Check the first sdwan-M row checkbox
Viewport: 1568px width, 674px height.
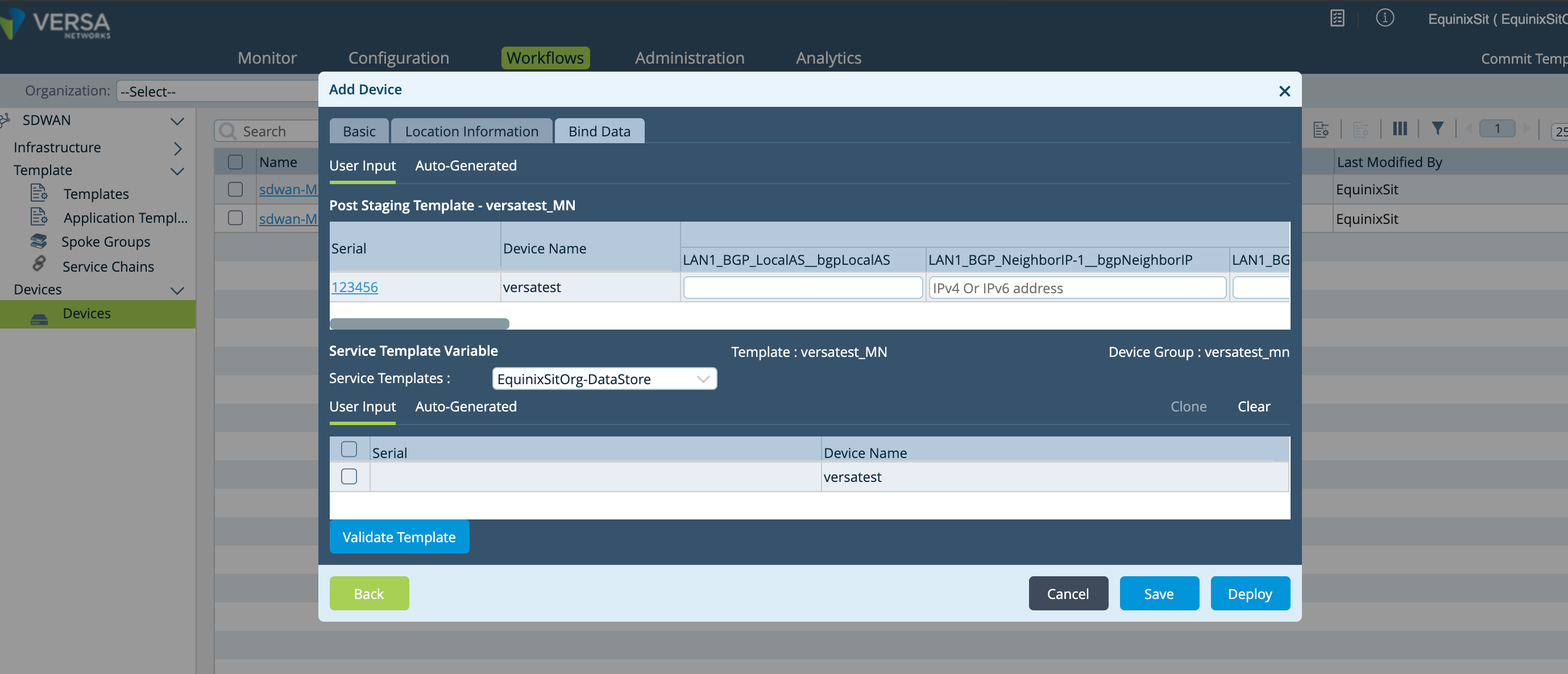(x=235, y=189)
